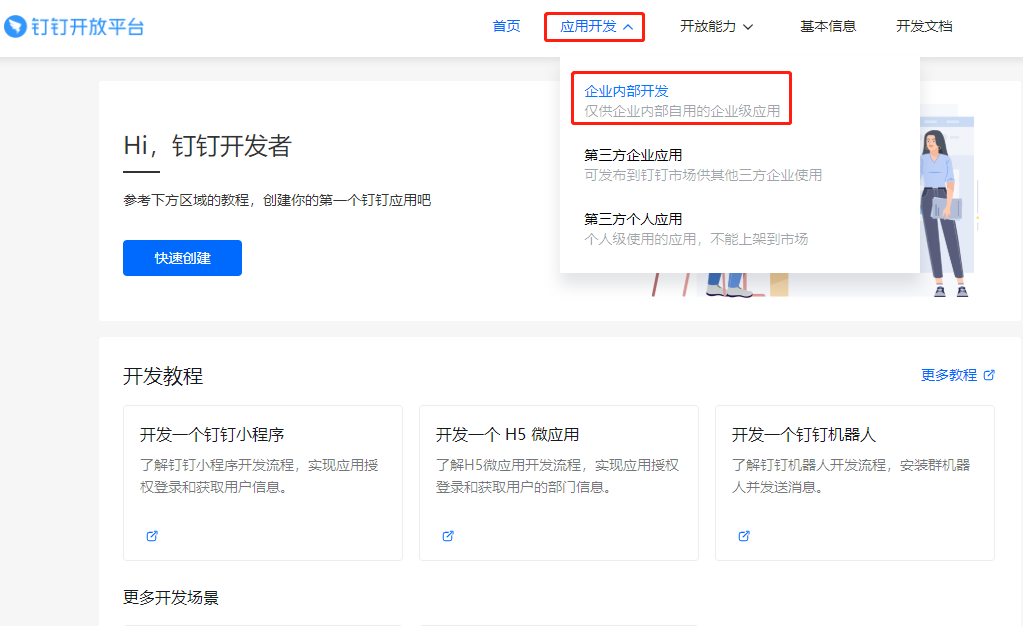Click the 开发教程 section heading
This screenshot has width=1023, height=626.
click(x=163, y=376)
